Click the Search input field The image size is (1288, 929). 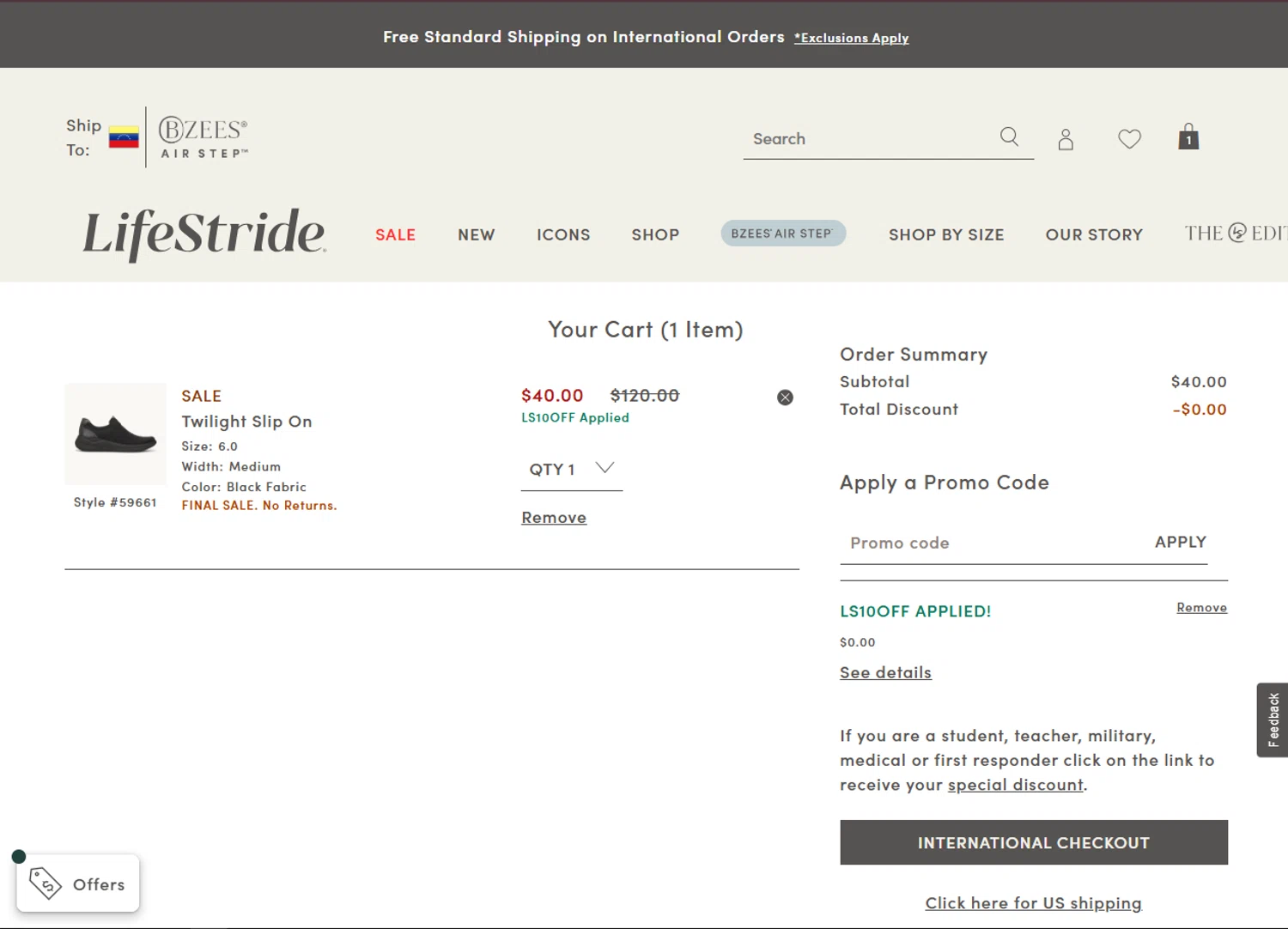[x=872, y=139]
